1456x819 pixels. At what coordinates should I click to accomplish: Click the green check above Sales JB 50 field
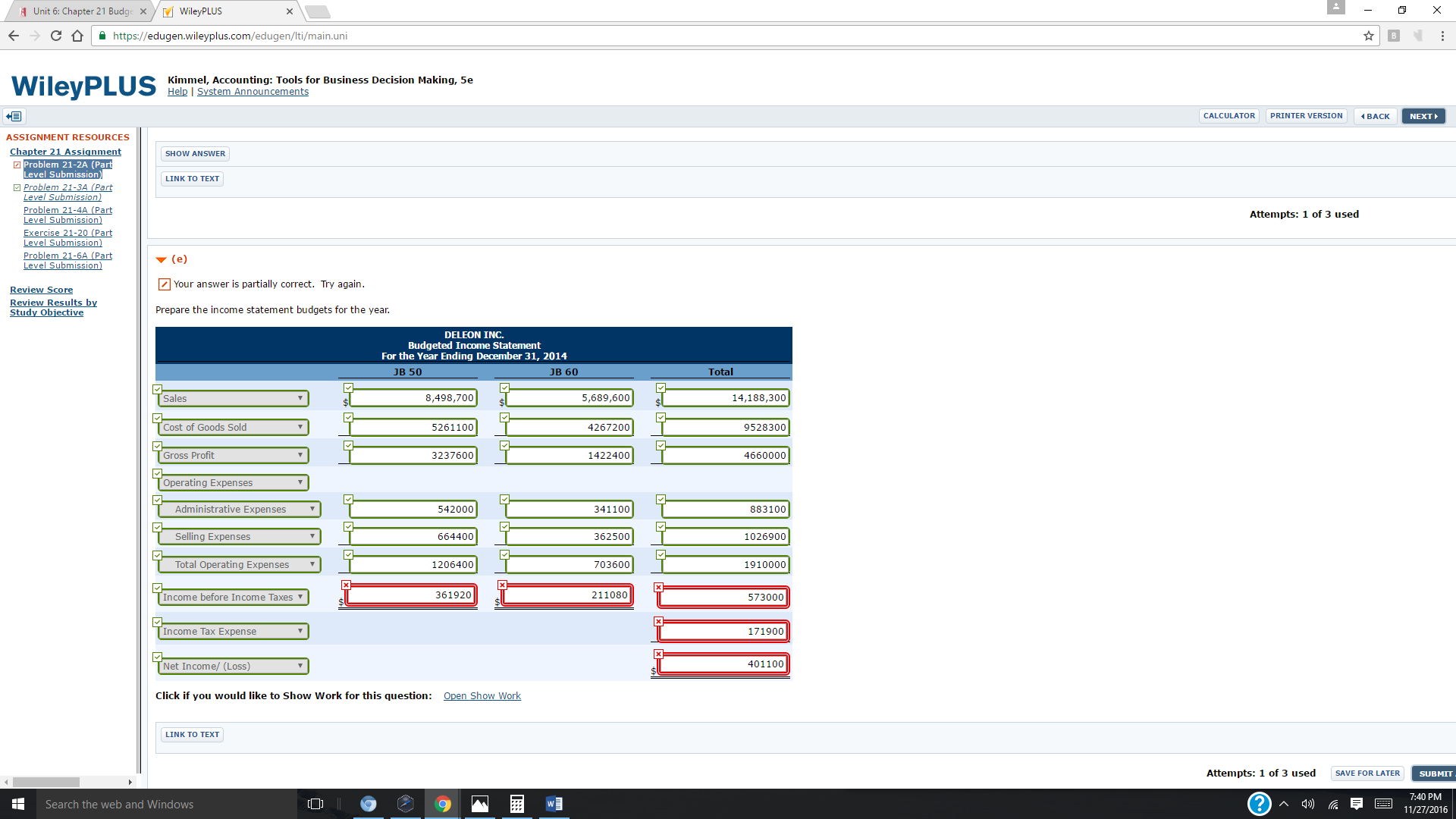[348, 388]
